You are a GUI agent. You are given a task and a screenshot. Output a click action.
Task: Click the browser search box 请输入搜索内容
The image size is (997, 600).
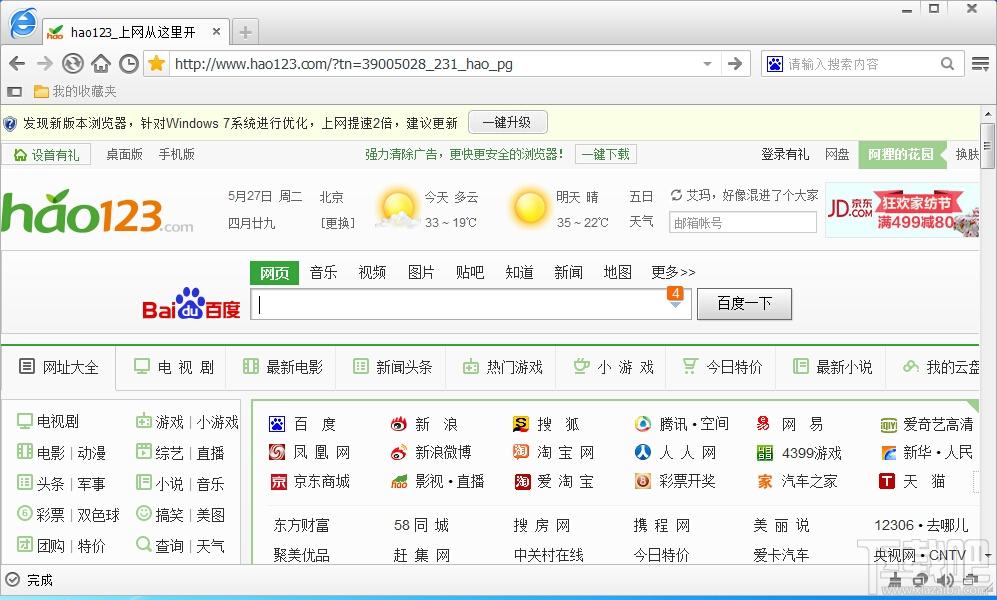pos(862,64)
